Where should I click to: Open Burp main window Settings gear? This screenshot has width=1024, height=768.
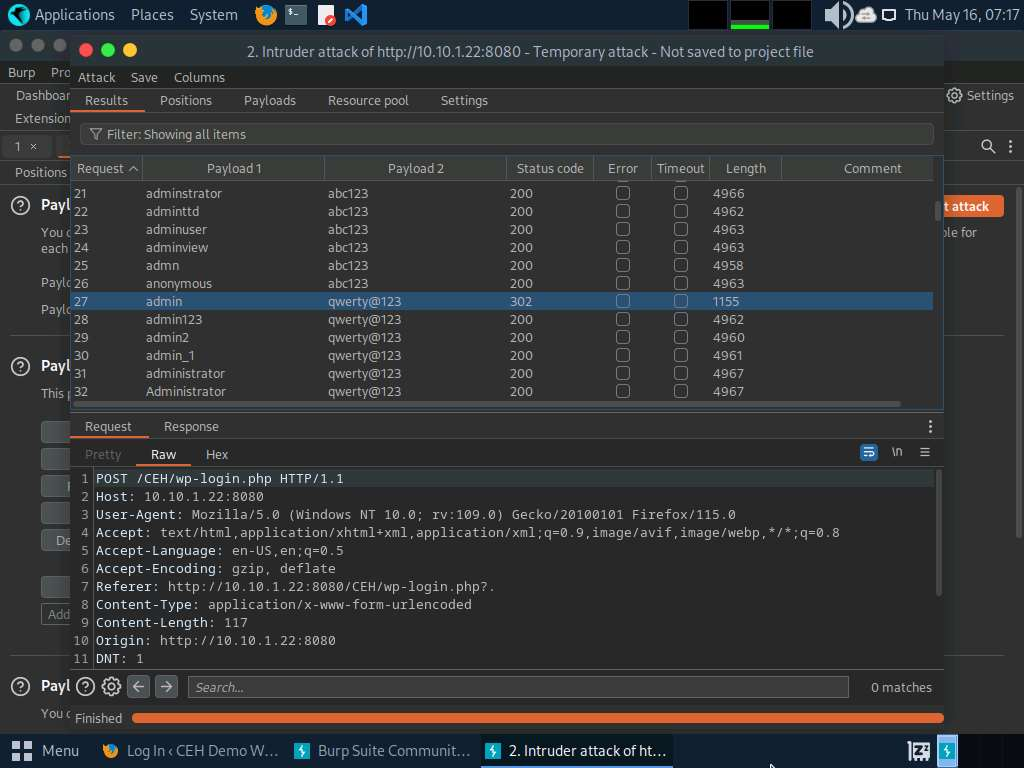(954, 95)
